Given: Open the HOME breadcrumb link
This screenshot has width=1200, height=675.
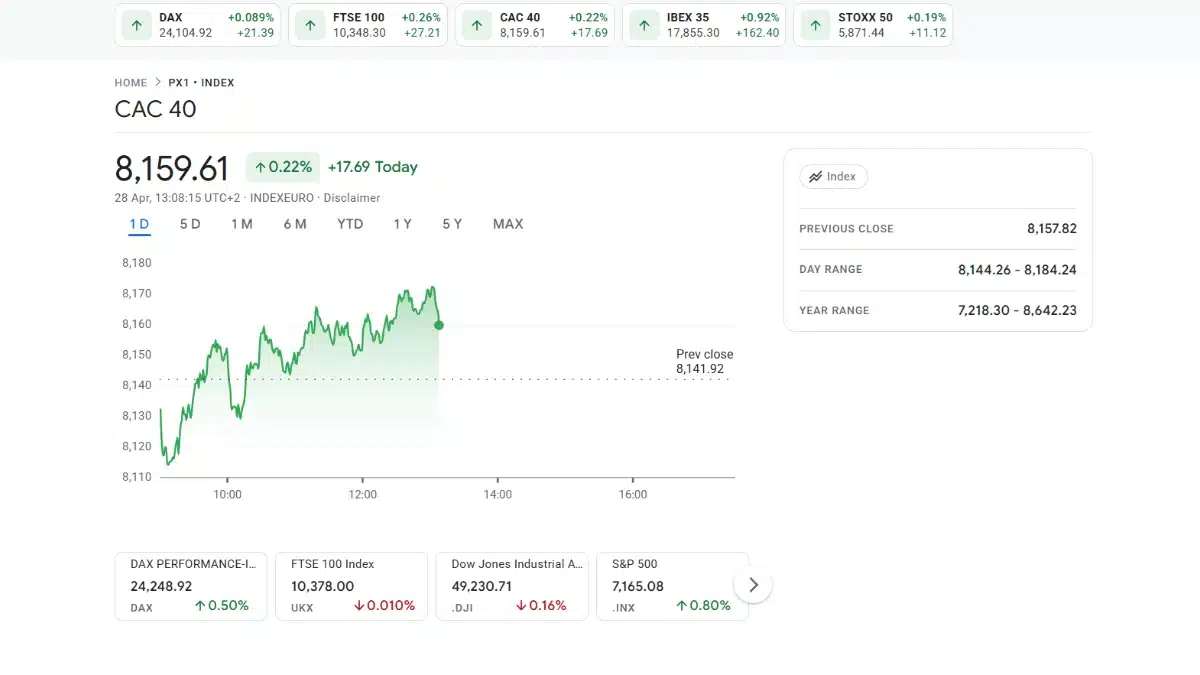Looking at the screenshot, I should 131,82.
